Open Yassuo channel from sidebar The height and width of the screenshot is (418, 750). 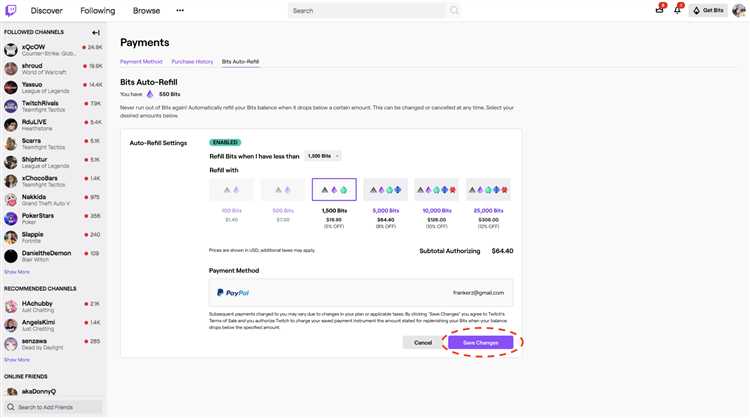tap(53, 87)
